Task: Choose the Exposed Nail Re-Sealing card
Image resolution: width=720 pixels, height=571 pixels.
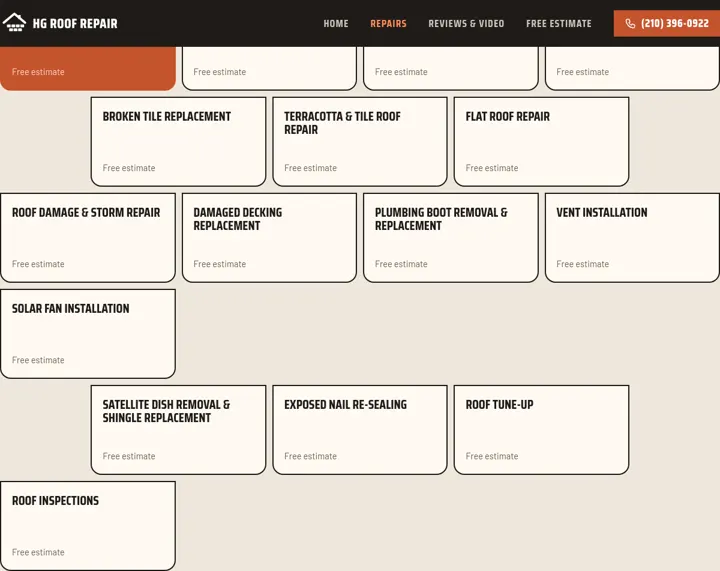Action: [x=360, y=430]
